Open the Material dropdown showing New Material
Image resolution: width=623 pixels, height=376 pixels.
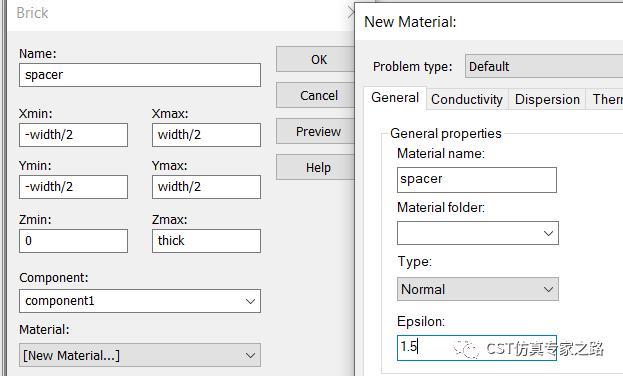[140, 355]
